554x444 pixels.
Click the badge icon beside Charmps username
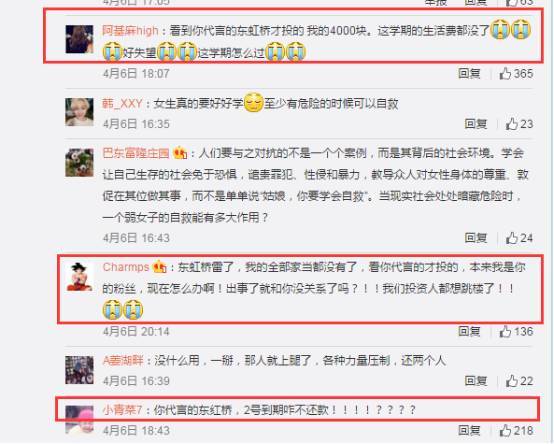coord(160,267)
